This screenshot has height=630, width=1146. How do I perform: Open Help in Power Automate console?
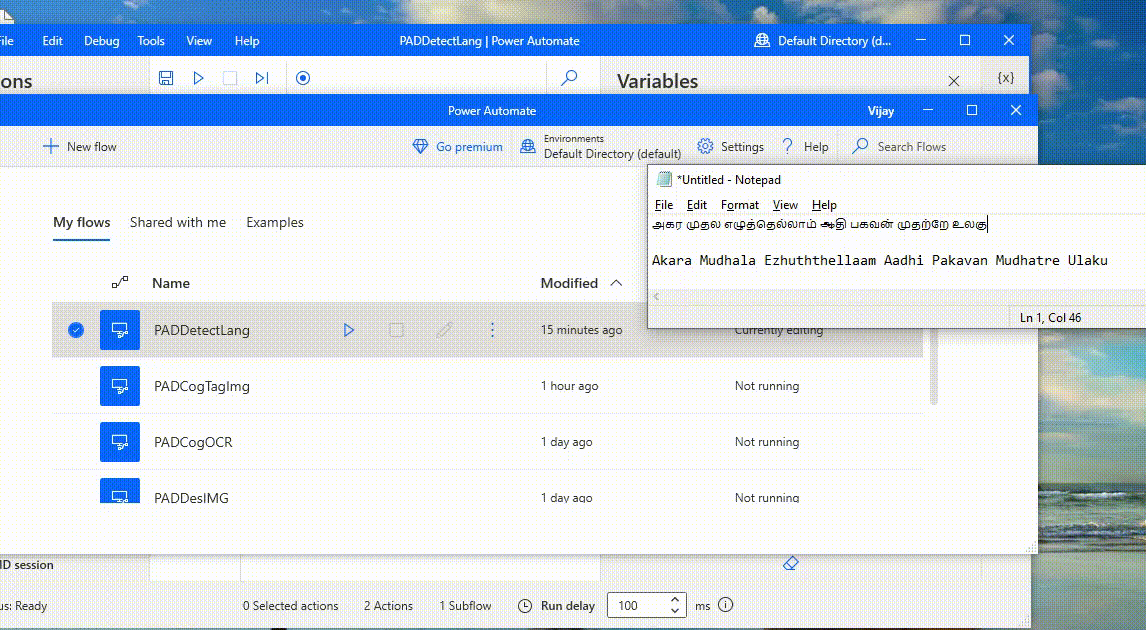[x=805, y=146]
